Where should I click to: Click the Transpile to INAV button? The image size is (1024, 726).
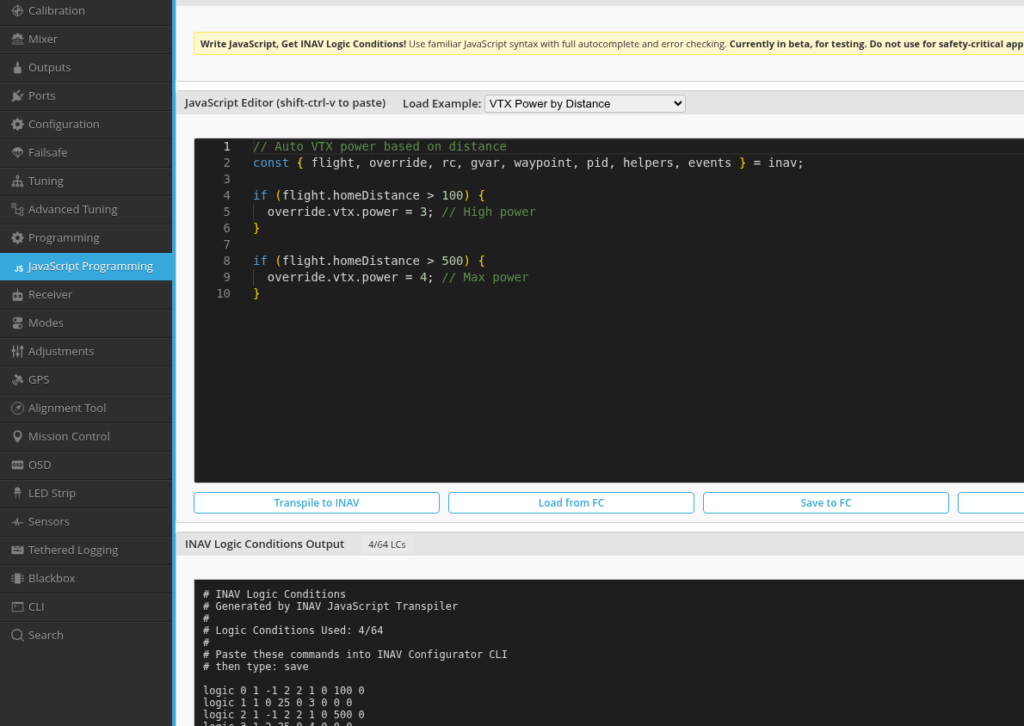[x=316, y=503]
